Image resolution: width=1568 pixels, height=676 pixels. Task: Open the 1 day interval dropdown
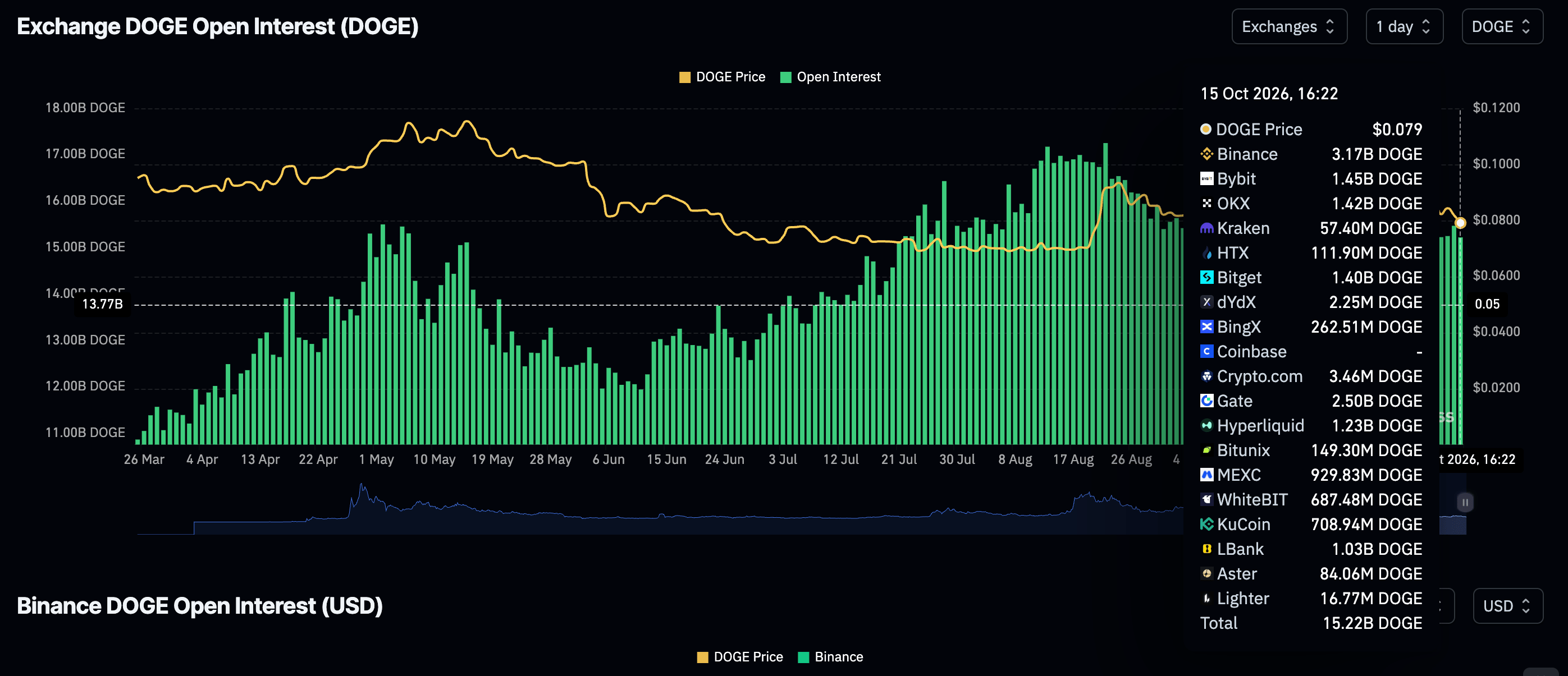pyautogui.click(x=1404, y=27)
